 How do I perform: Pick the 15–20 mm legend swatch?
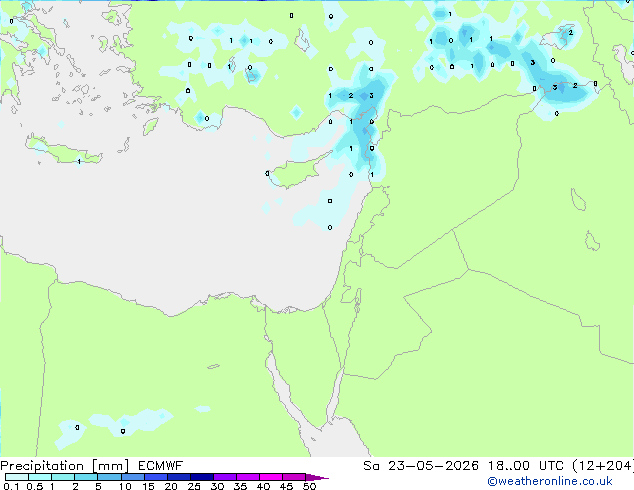[x=156, y=477]
